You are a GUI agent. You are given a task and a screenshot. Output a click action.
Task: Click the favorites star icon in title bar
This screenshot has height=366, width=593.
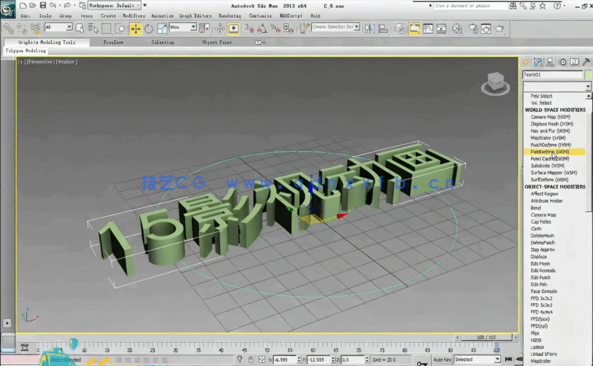point(543,6)
